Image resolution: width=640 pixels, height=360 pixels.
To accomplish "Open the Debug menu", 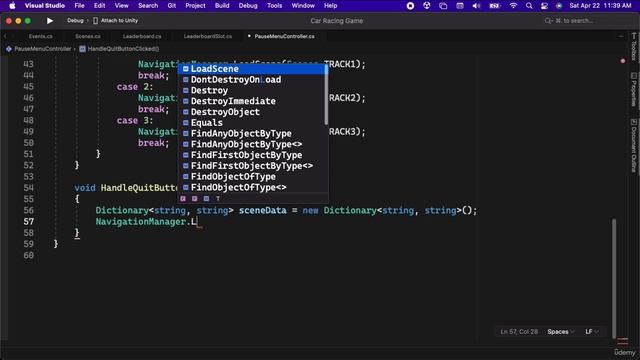I will pos(248,6).
